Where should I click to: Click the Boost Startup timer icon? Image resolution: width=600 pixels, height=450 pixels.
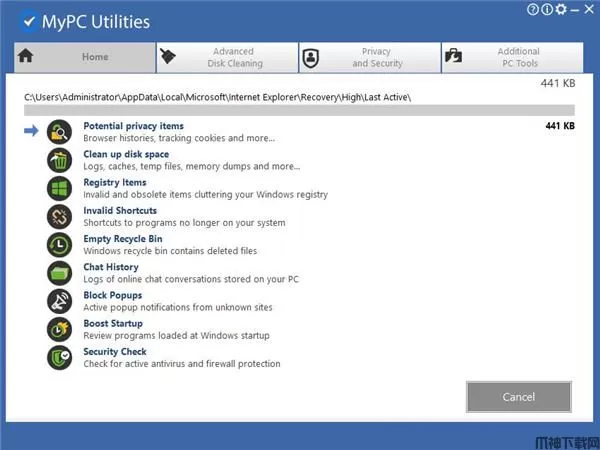coord(59,330)
